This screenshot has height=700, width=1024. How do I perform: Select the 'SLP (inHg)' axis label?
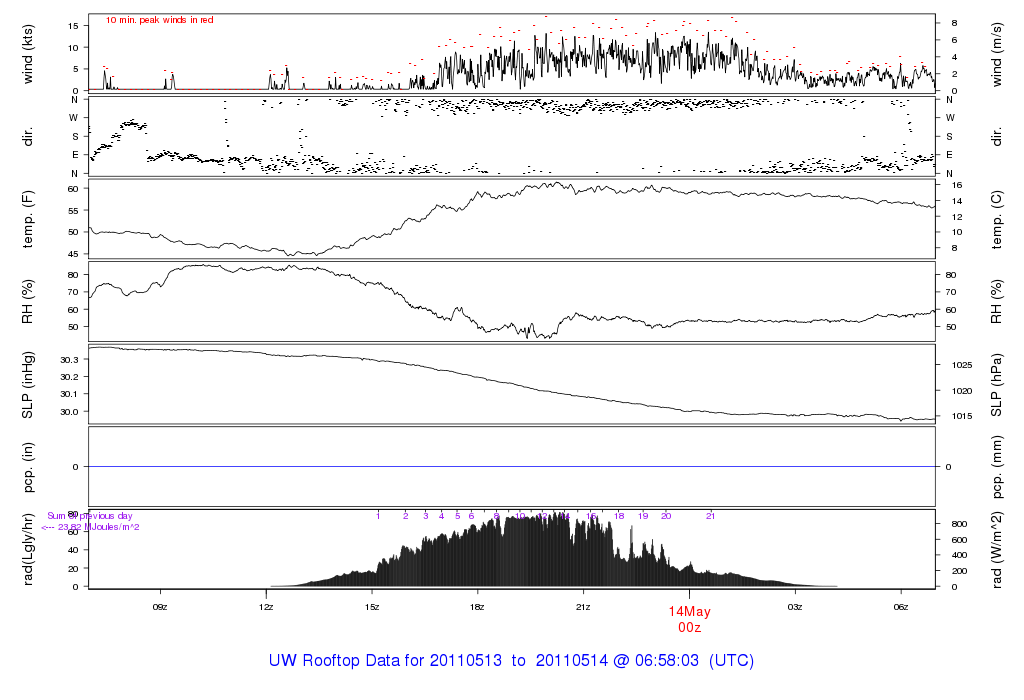pyautogui.click(x=27, y=385)
